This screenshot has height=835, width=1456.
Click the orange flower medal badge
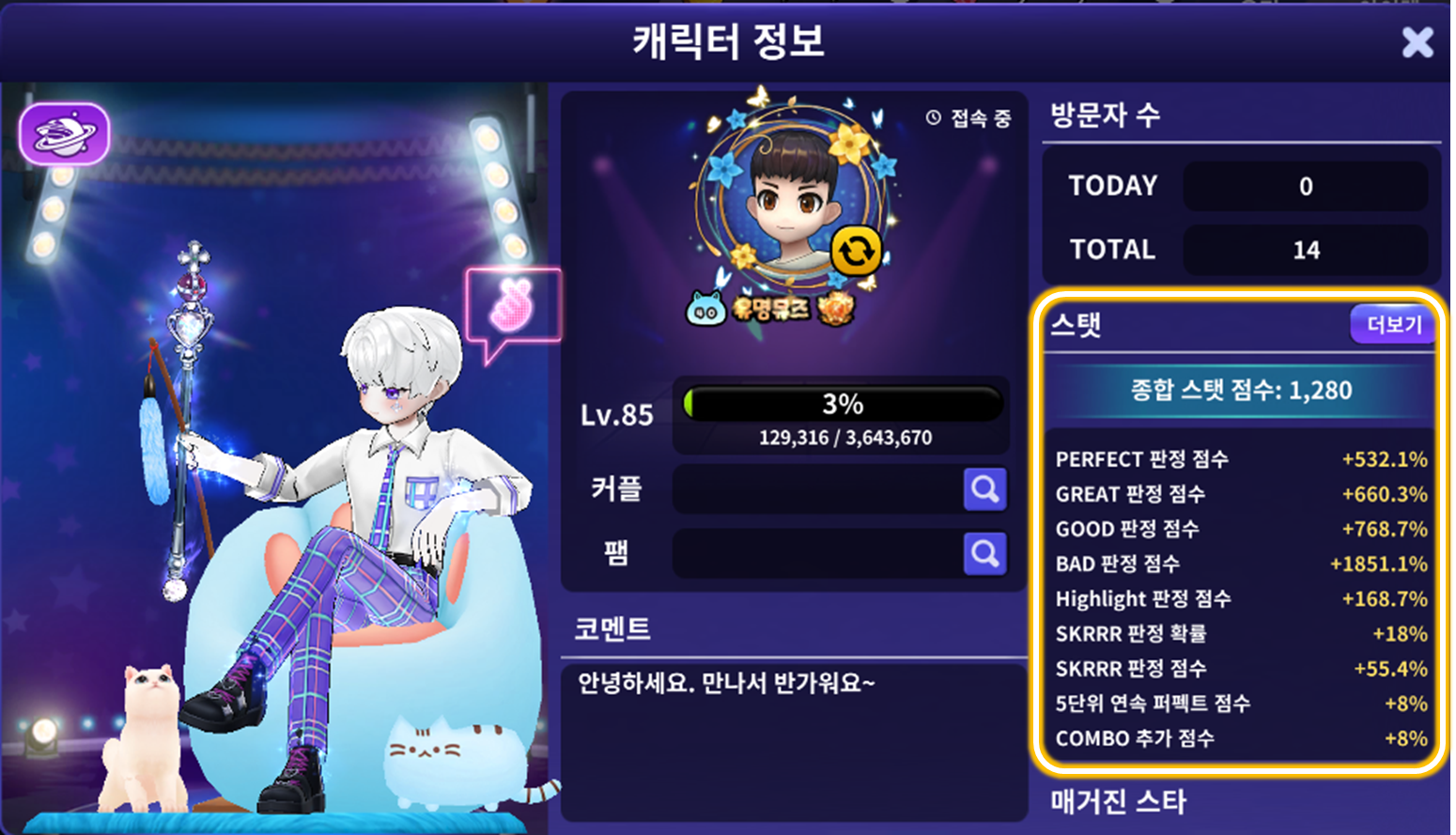835,309
